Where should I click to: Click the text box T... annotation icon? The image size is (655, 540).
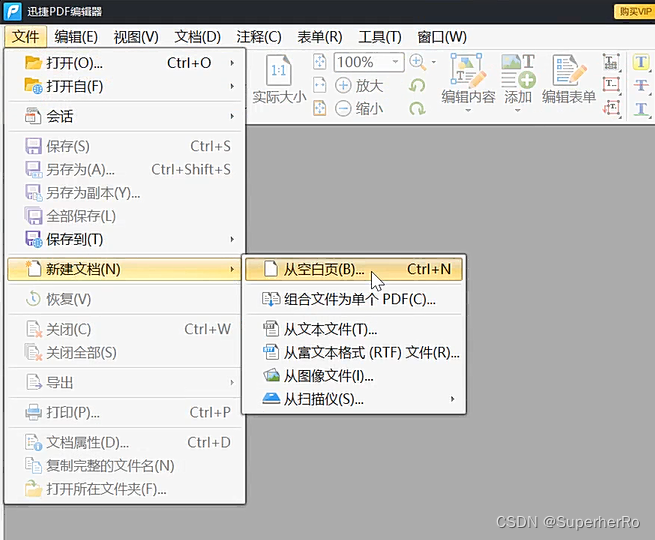[x=611, y=85]
